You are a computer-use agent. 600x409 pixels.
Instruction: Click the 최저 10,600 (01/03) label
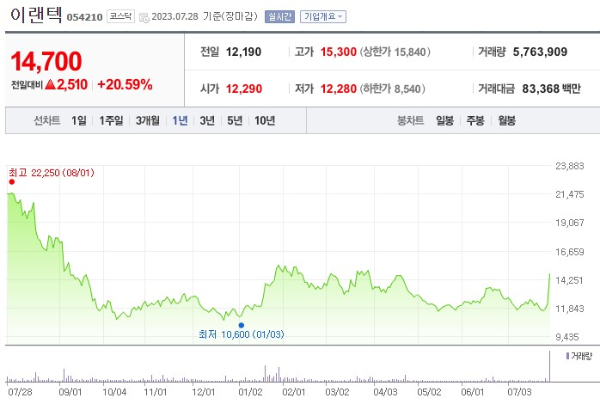click(x=241, y=334)
